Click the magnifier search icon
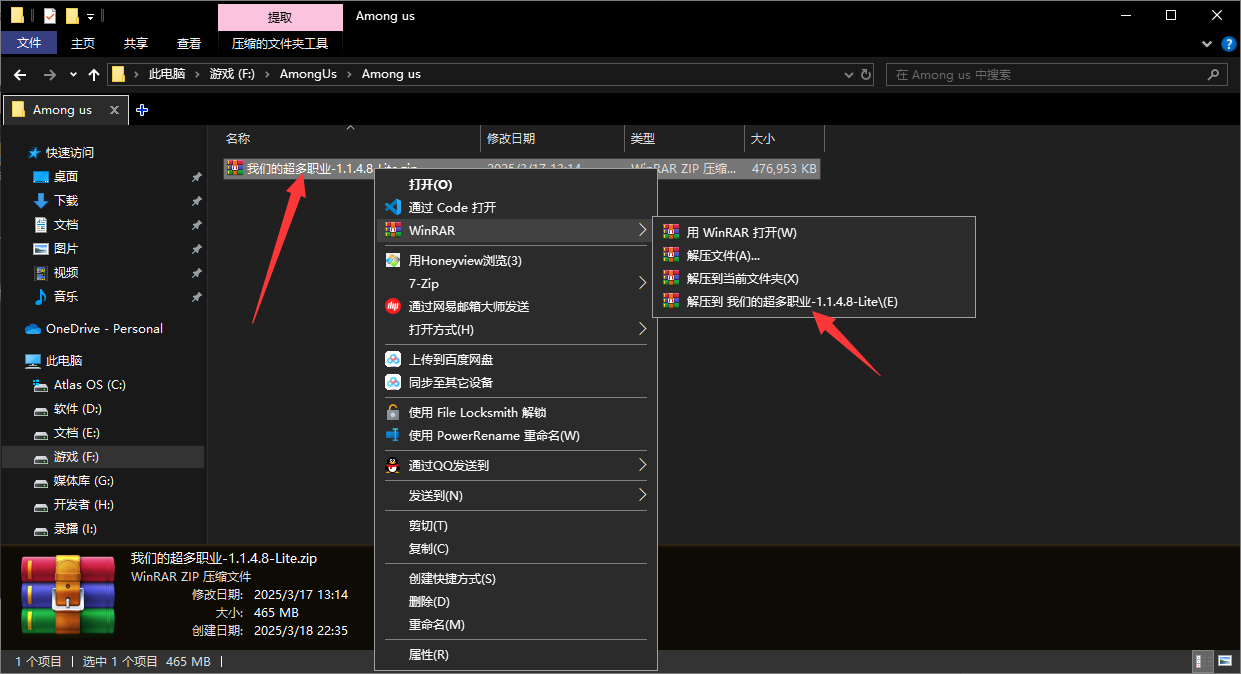Screen dimensions: 1241x674 coord(1215,75)
